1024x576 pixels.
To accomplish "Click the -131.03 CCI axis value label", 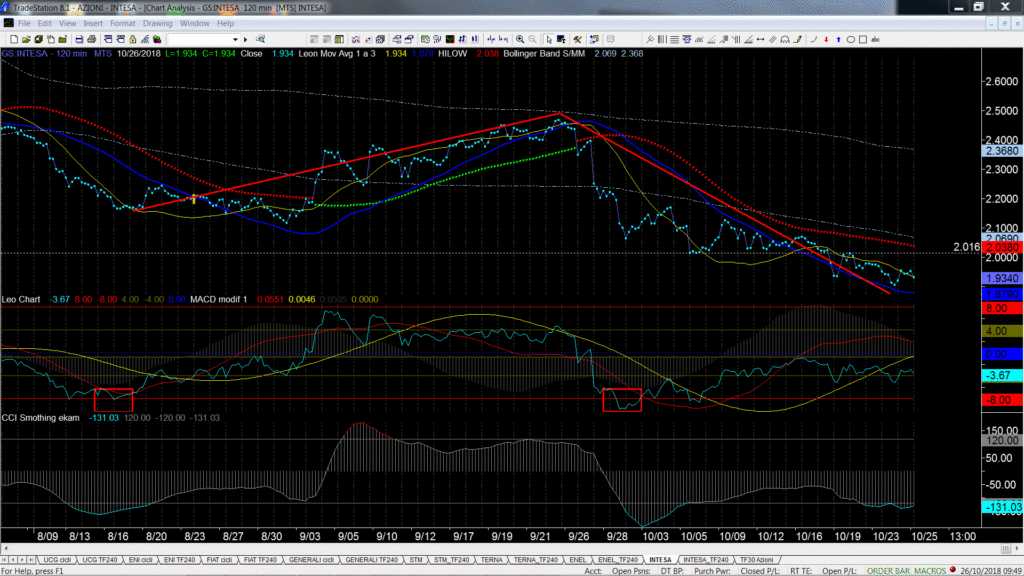I will [1002, 507].
